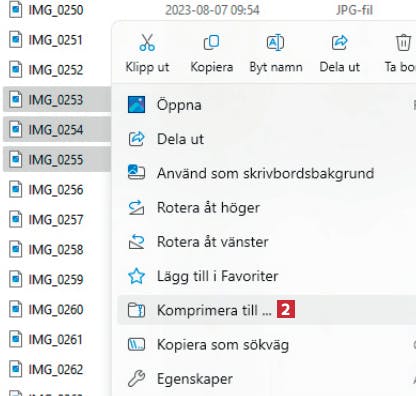The width and height of the screenshot is (416, 396).
Task: Click the rotate right icon
Action: (136, 208)
